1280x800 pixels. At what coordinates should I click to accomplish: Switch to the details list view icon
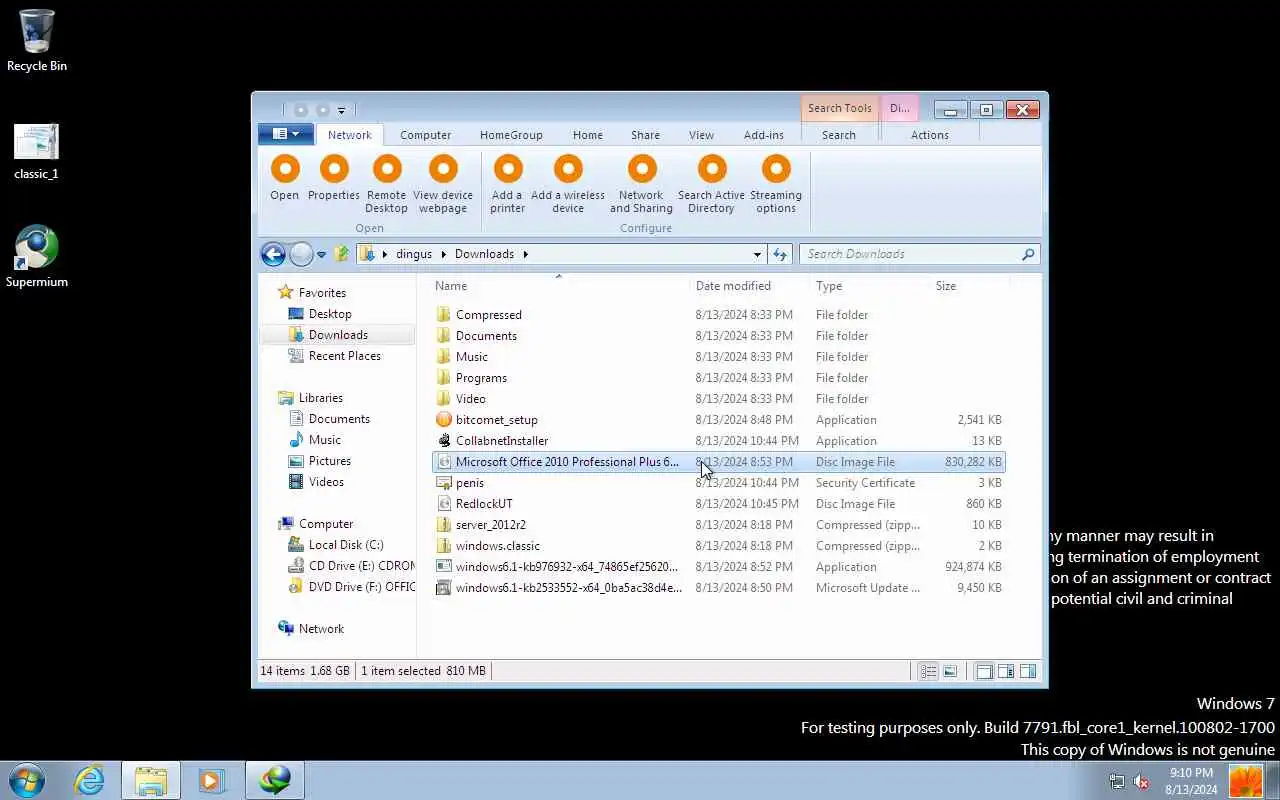(x=928, y=671)
